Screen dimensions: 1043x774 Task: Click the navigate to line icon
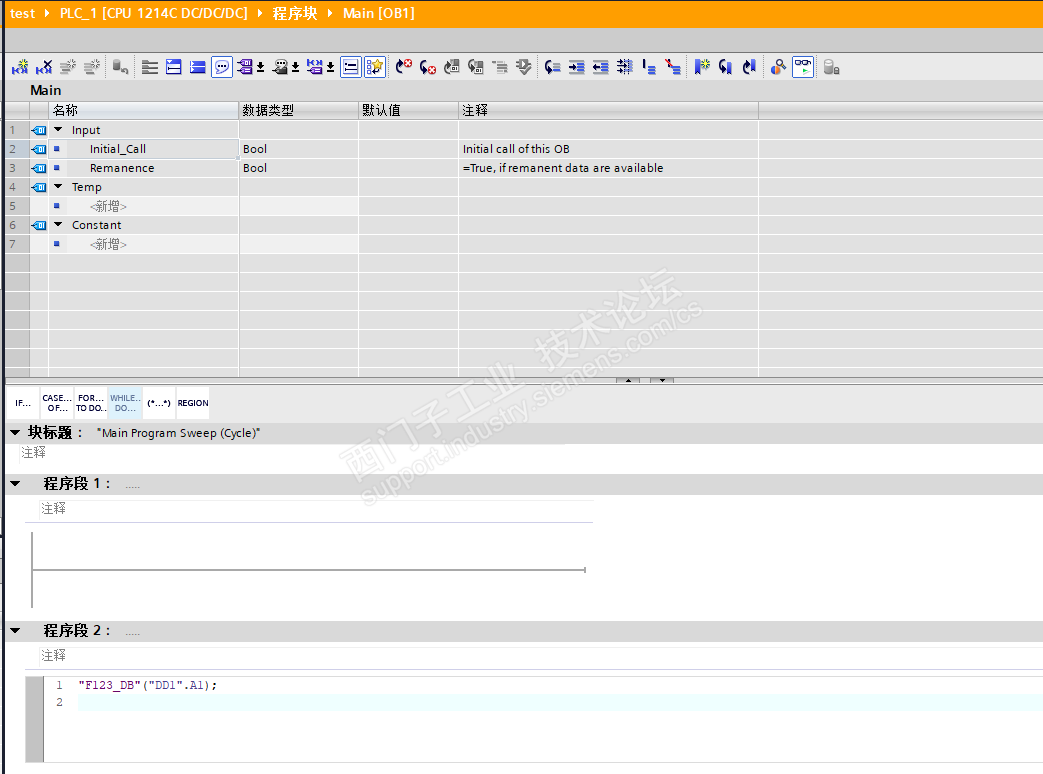(x=552, y=67)
